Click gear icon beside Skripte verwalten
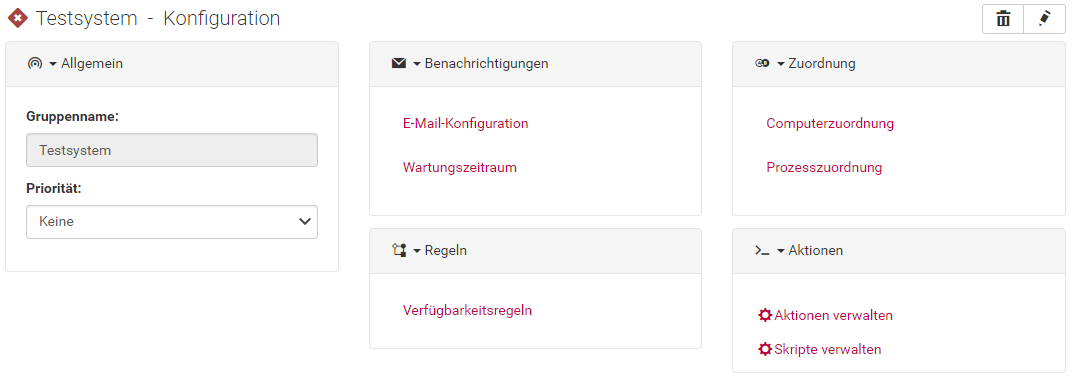This screenshot has width=1073, height=381. (x=765, y=349)
